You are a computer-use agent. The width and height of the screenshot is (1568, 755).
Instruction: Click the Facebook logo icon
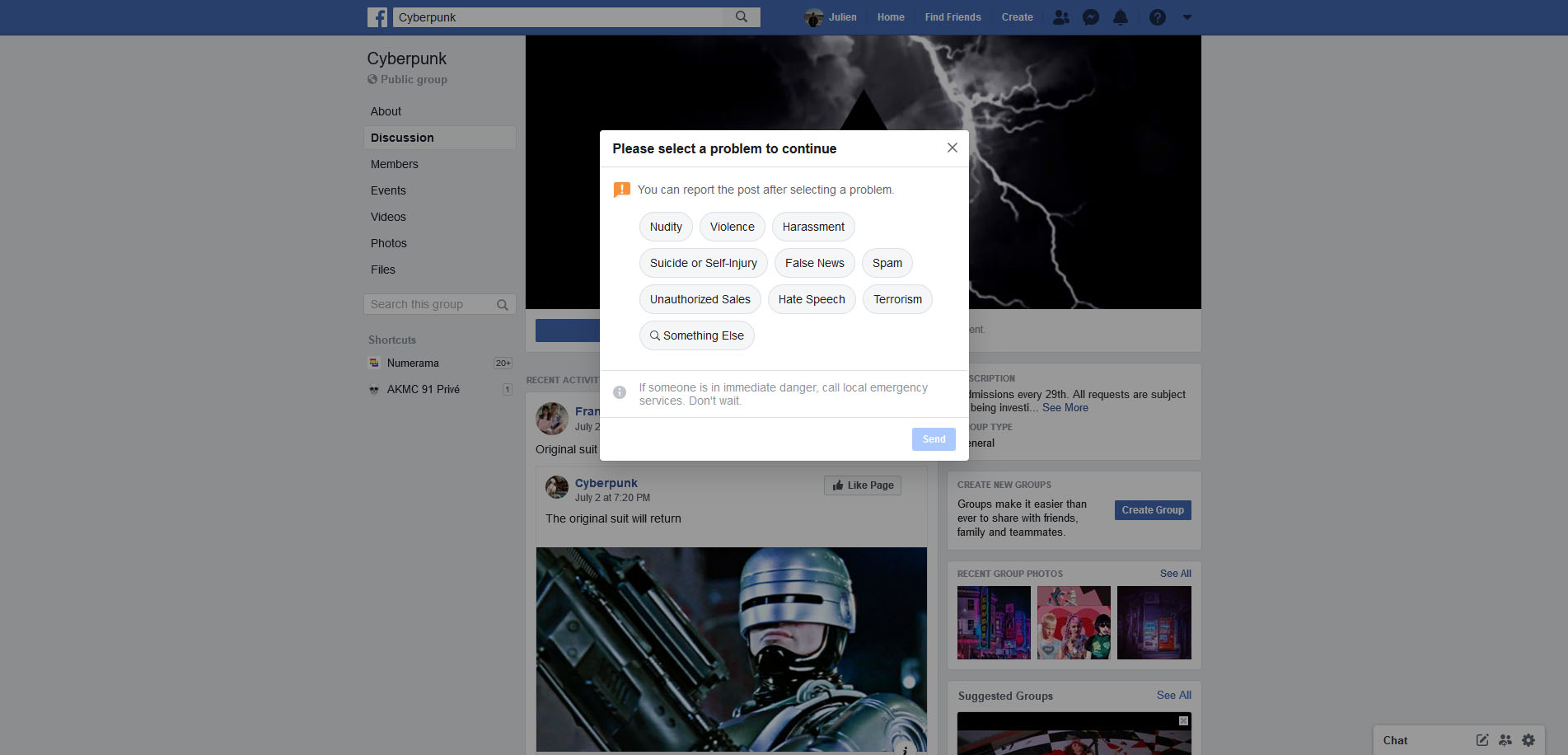377,17
